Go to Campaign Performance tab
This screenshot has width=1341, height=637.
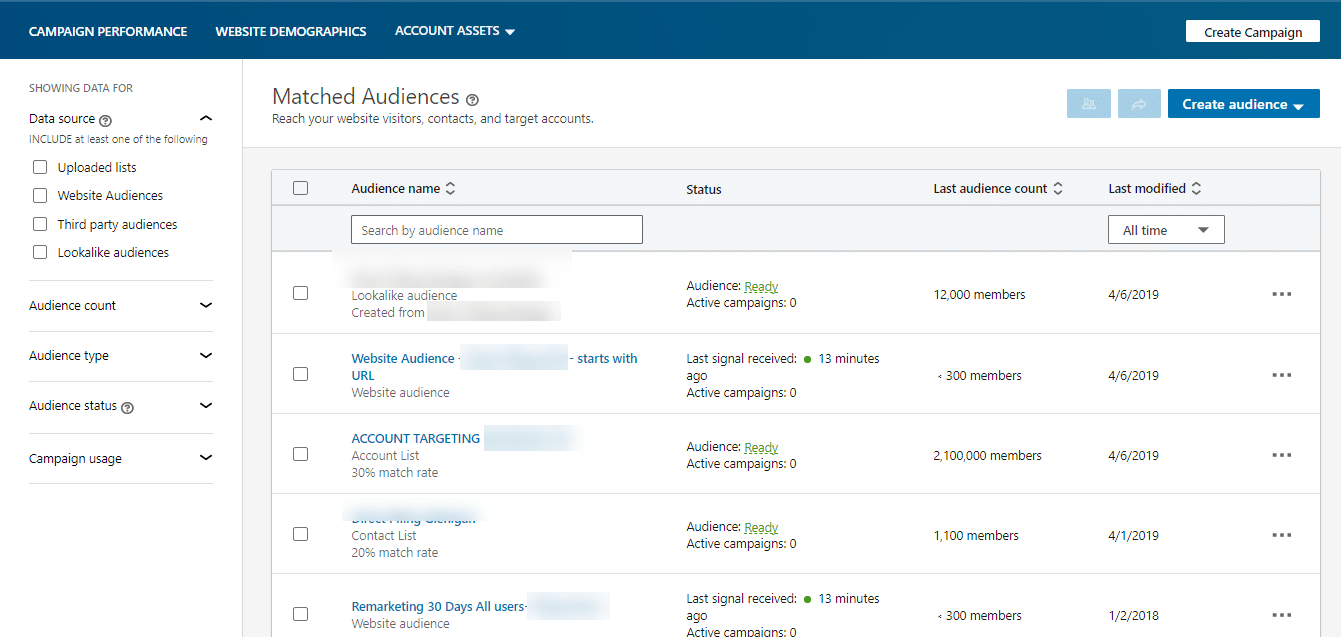click(x=108, y=31)
